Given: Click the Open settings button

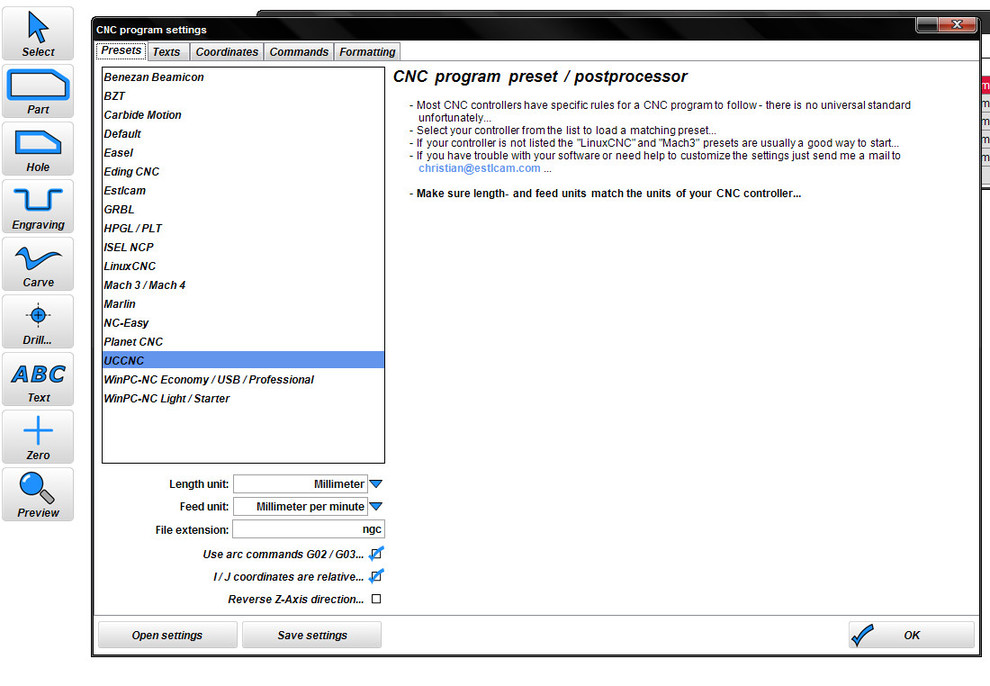Looking at the screenshot, I should pyautogui.click(x=167, y=635).
